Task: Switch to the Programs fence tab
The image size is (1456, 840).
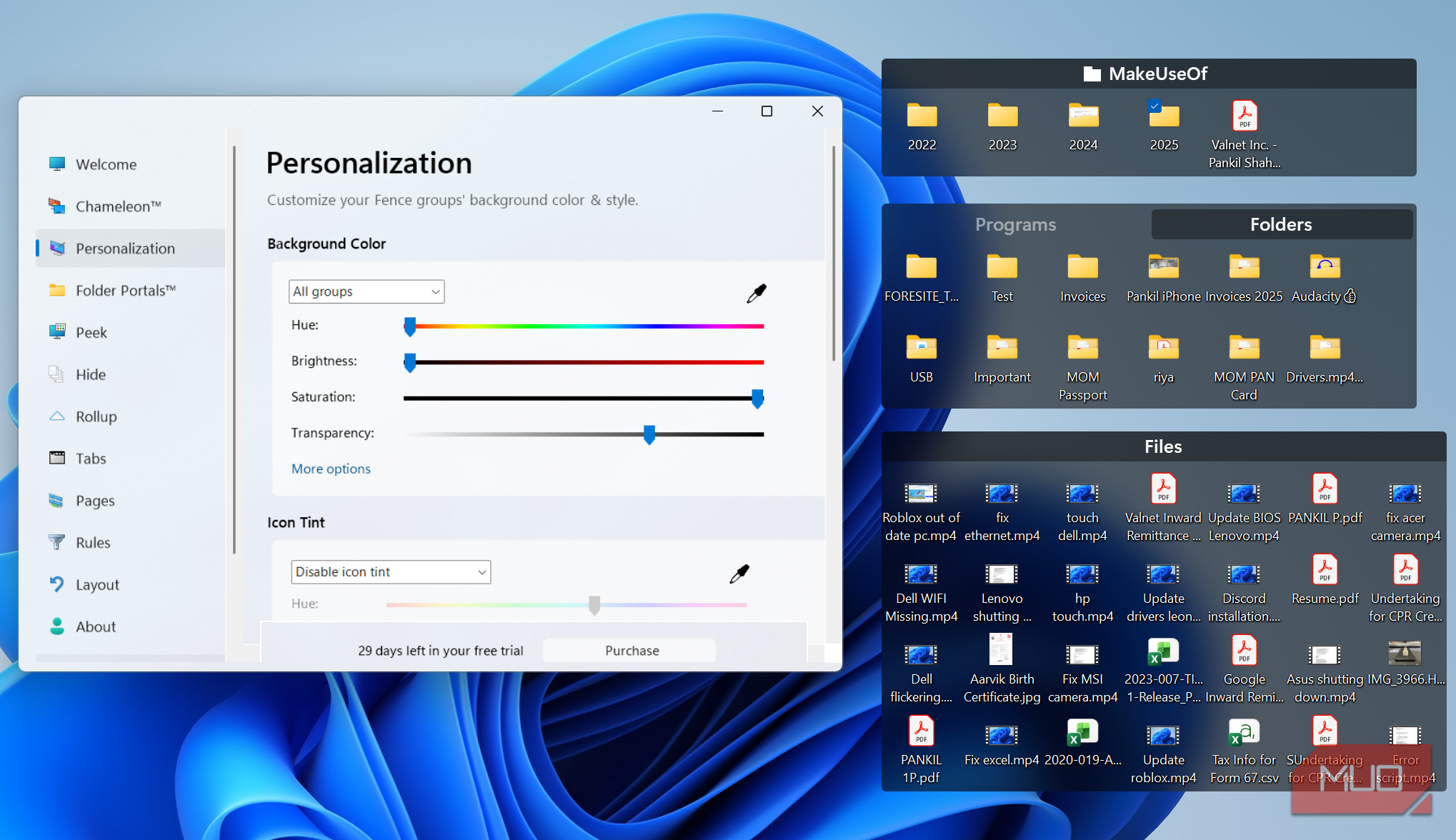Action: (x=1015, y=225)
